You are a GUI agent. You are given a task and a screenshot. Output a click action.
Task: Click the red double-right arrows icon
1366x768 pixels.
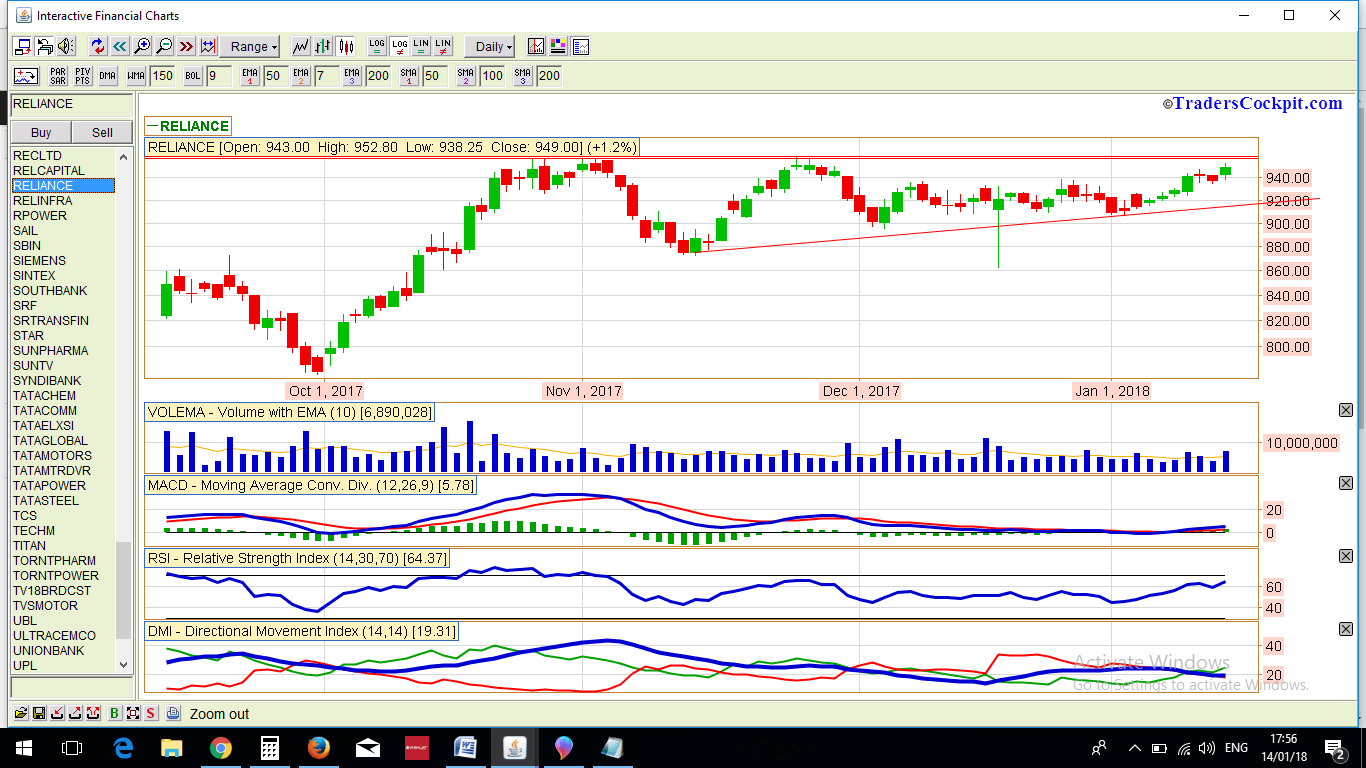tap(186, 46)
